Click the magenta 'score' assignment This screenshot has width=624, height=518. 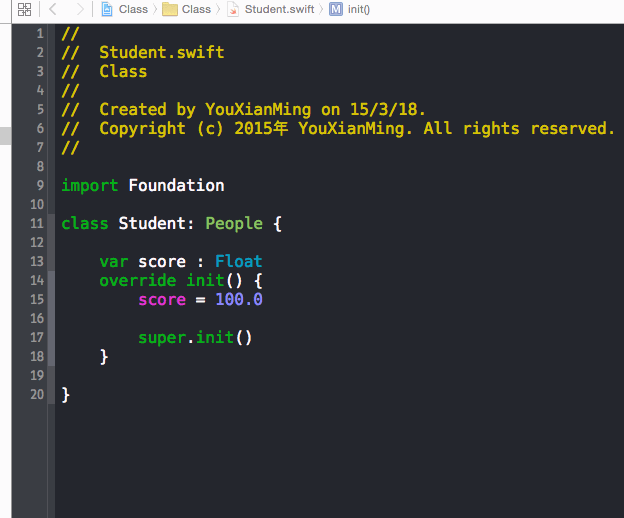point(162,300)
